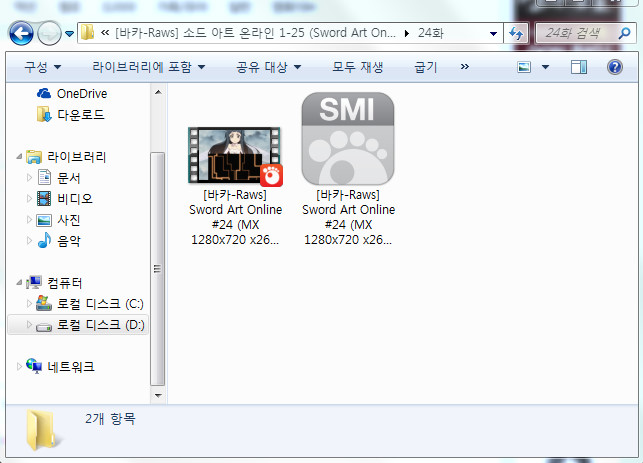Expand 로컬 디스크 (C:) node

(x=29, y=303)
